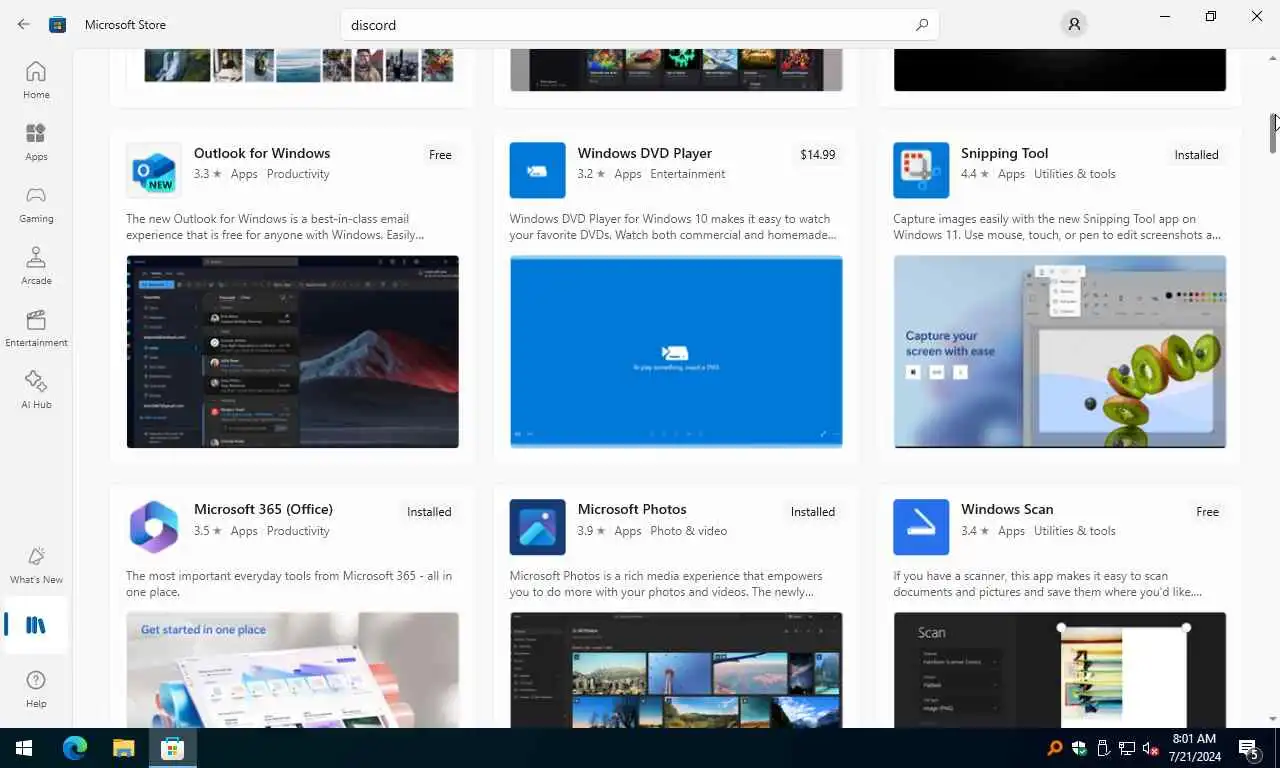Click the Windows DVD Player app icon
The width and height of the screenshot is (1280, 768).
537,170
